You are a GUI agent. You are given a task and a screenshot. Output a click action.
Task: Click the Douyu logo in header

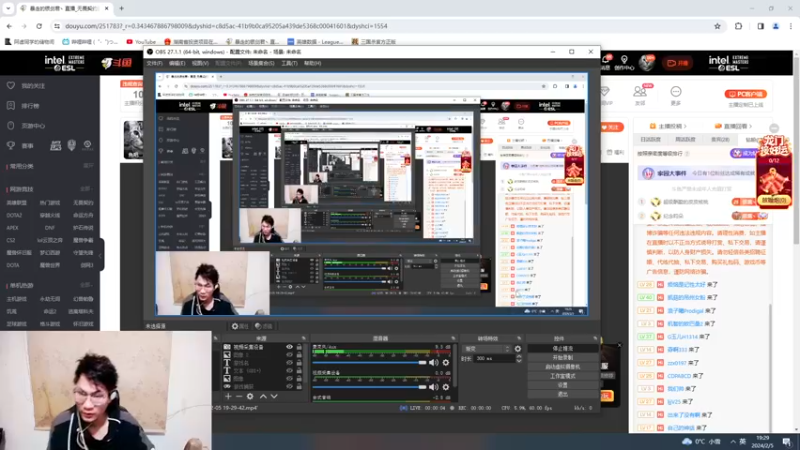point(117,63)
